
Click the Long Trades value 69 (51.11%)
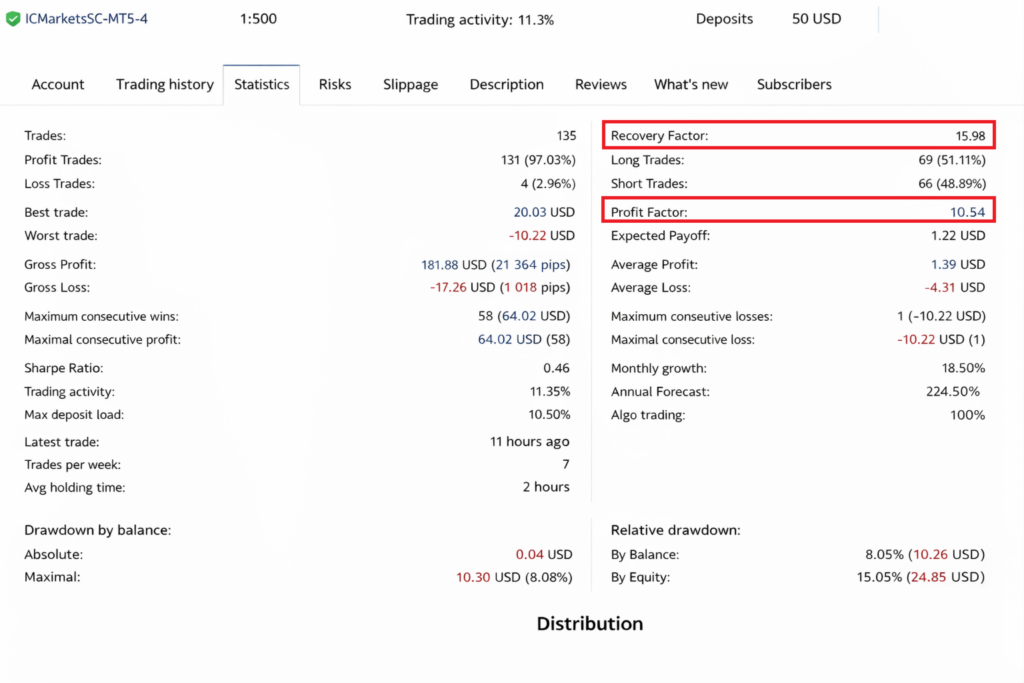[952, 159]
